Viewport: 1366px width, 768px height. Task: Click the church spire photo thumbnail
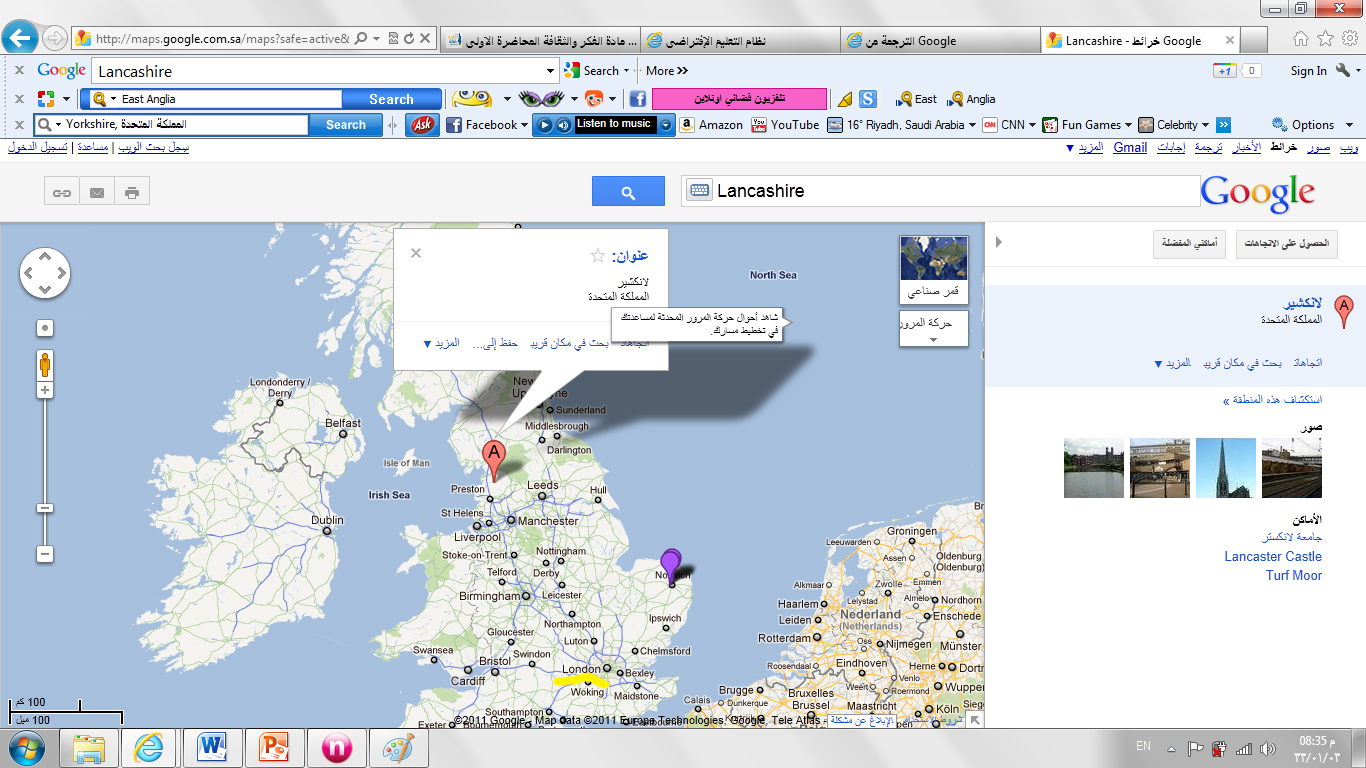1226,468
